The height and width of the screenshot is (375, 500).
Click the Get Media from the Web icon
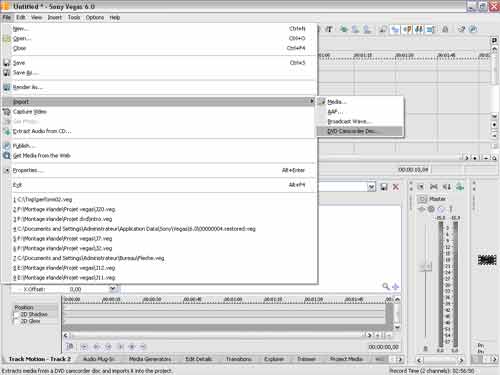point(7,156)
